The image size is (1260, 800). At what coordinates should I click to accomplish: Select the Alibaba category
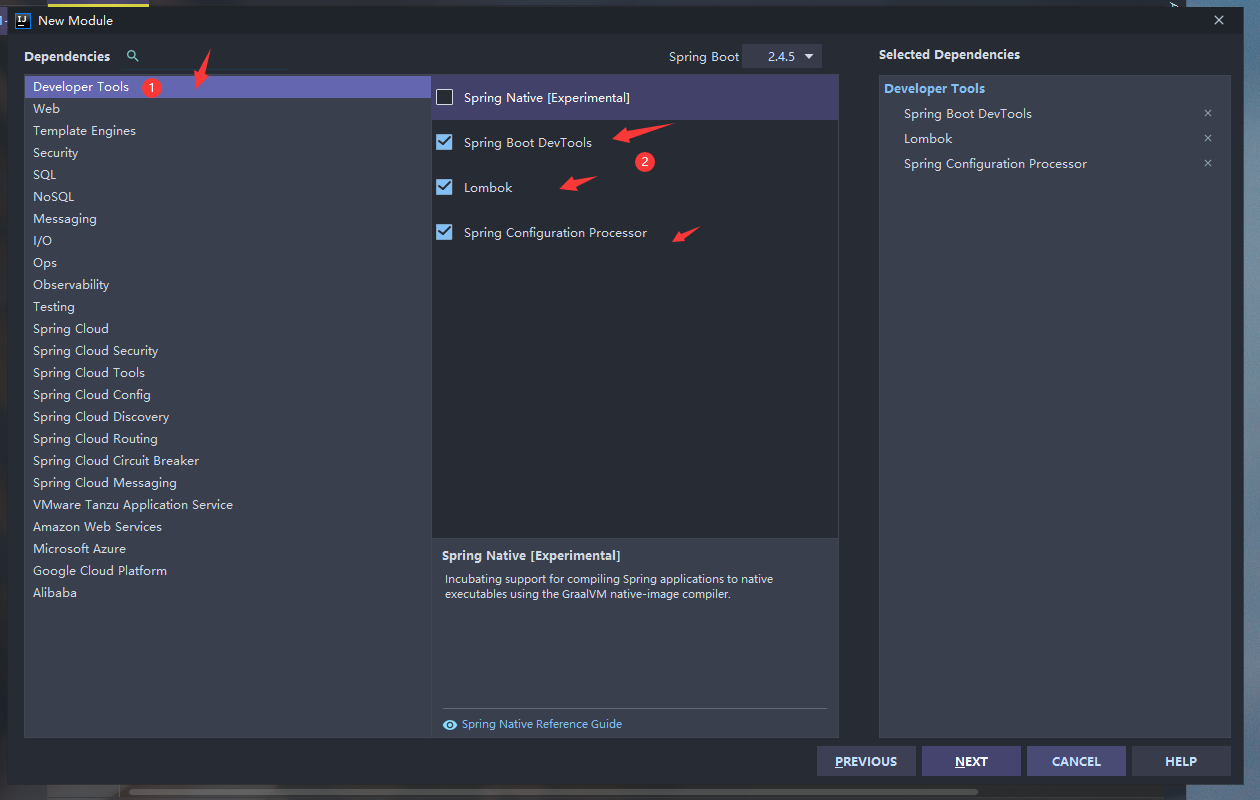(x=228, y=593)
